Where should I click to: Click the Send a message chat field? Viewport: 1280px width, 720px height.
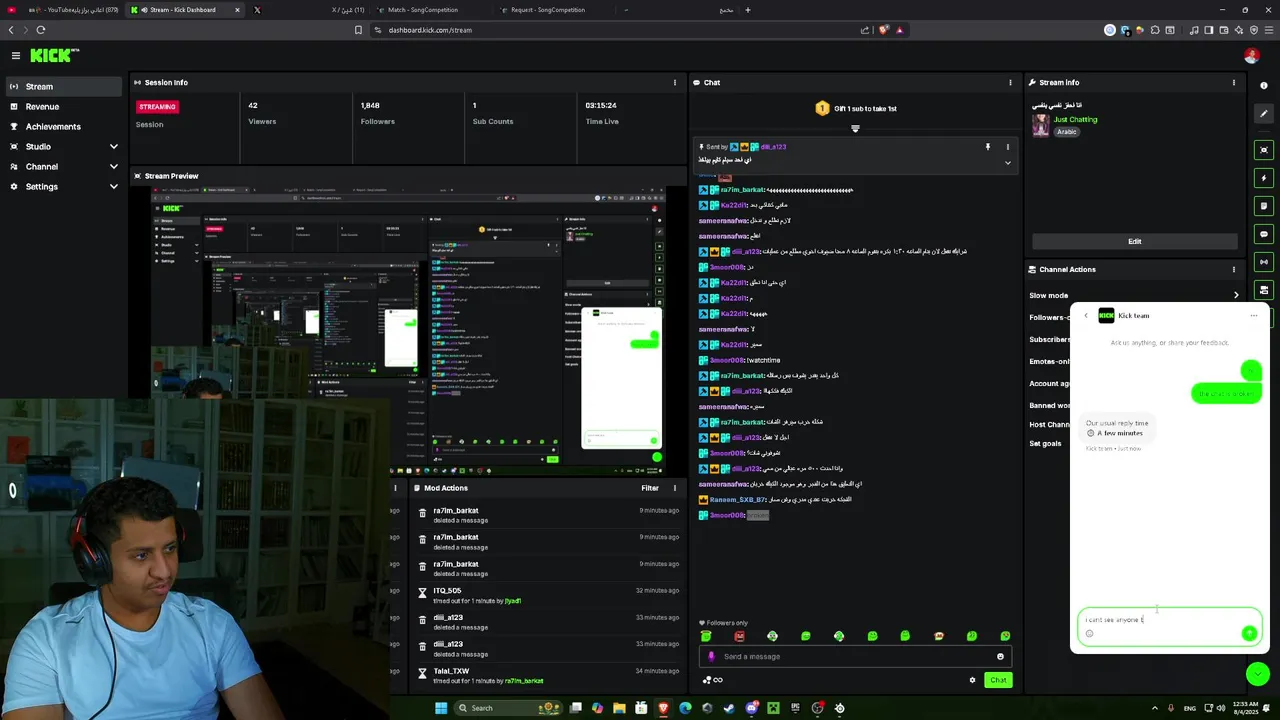855,656
